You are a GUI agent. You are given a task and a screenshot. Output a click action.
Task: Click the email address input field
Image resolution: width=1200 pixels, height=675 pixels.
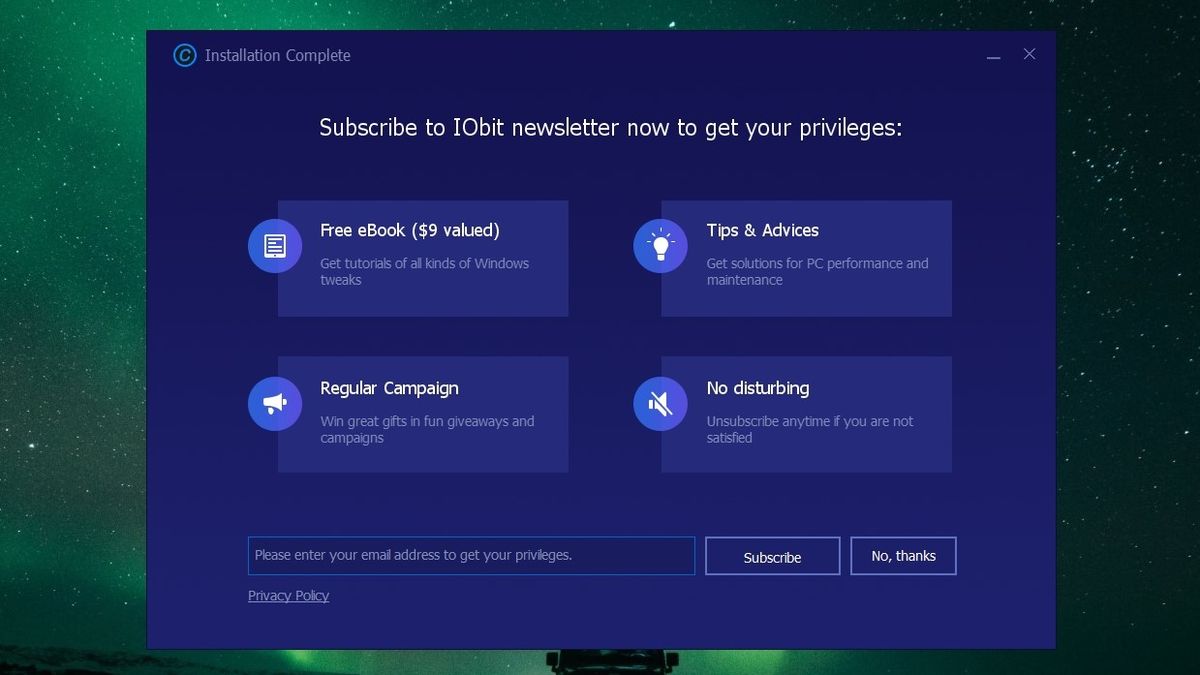471,555
